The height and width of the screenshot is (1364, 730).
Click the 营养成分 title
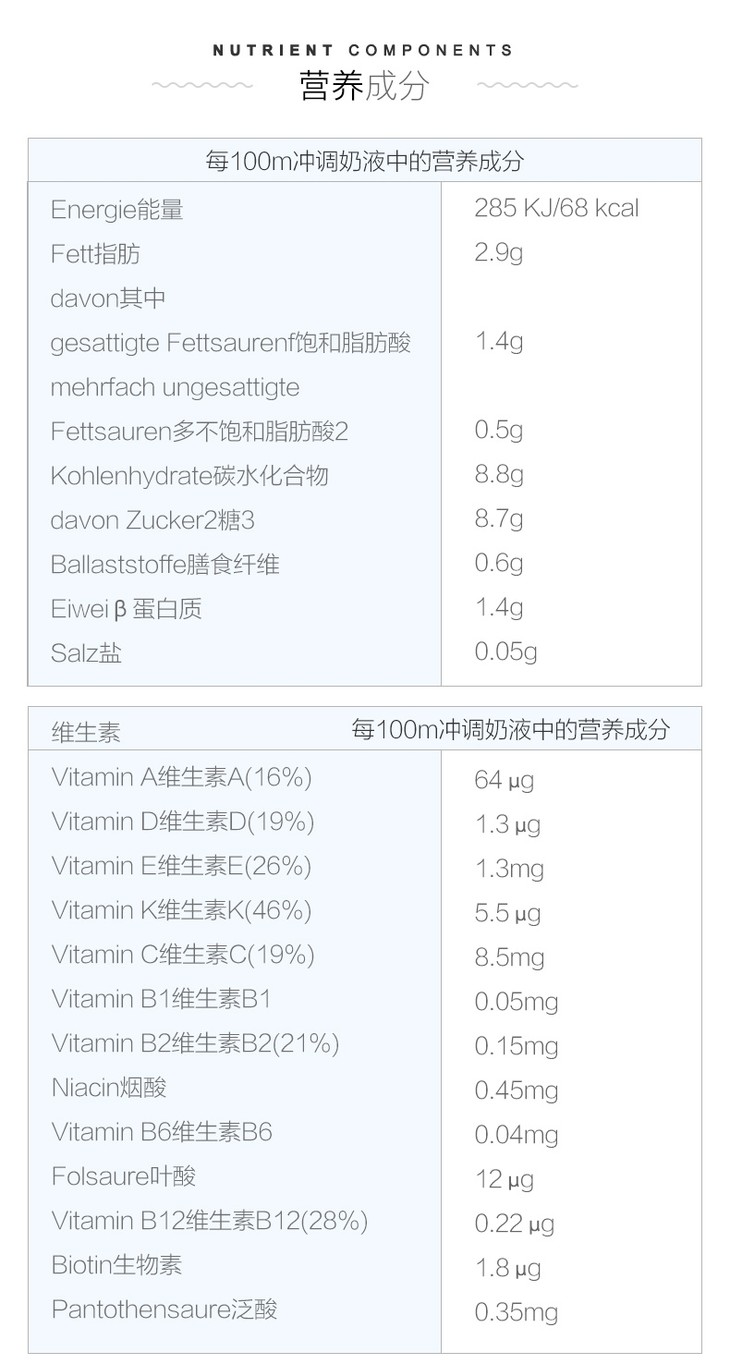[364, 87]
